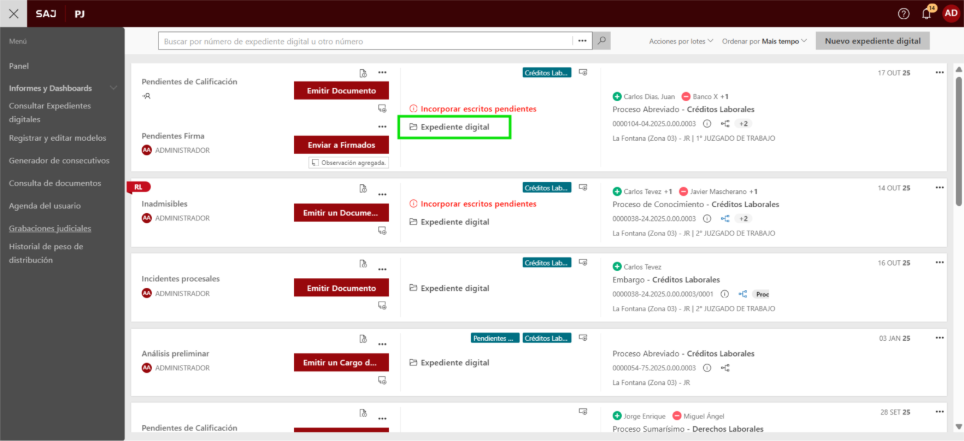964x441 pixels.
Task: Click the related-processes icon in the Embargo row
Action: click(742, 294)
